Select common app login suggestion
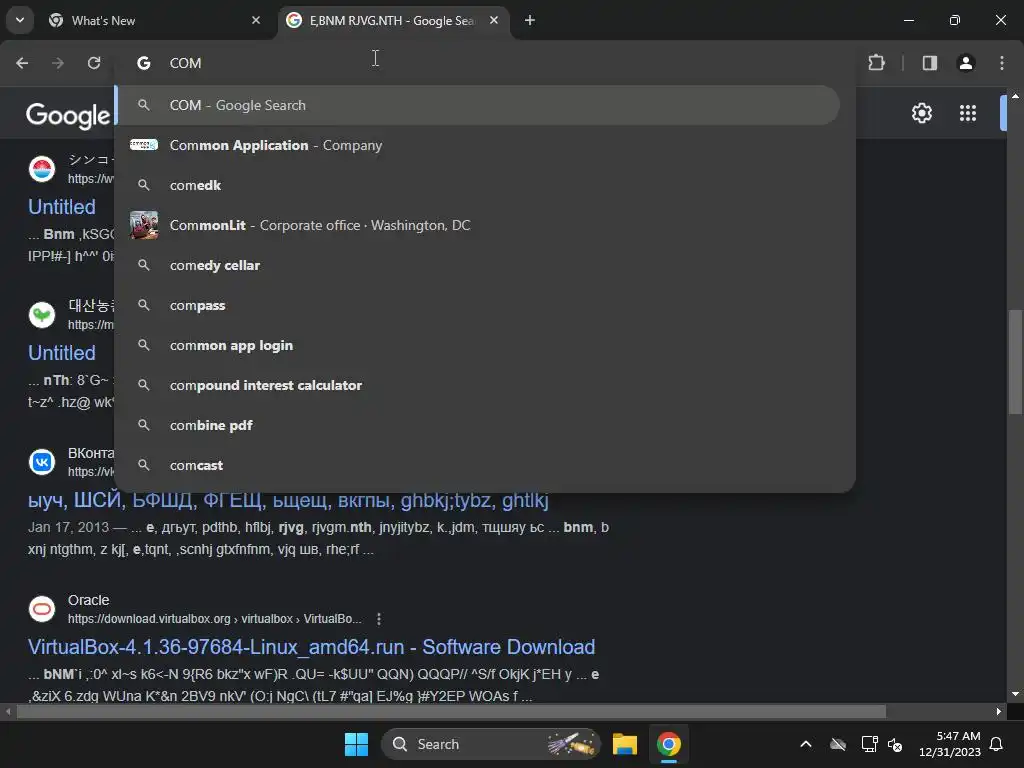Screen dimensions: 1024x768 485,345
